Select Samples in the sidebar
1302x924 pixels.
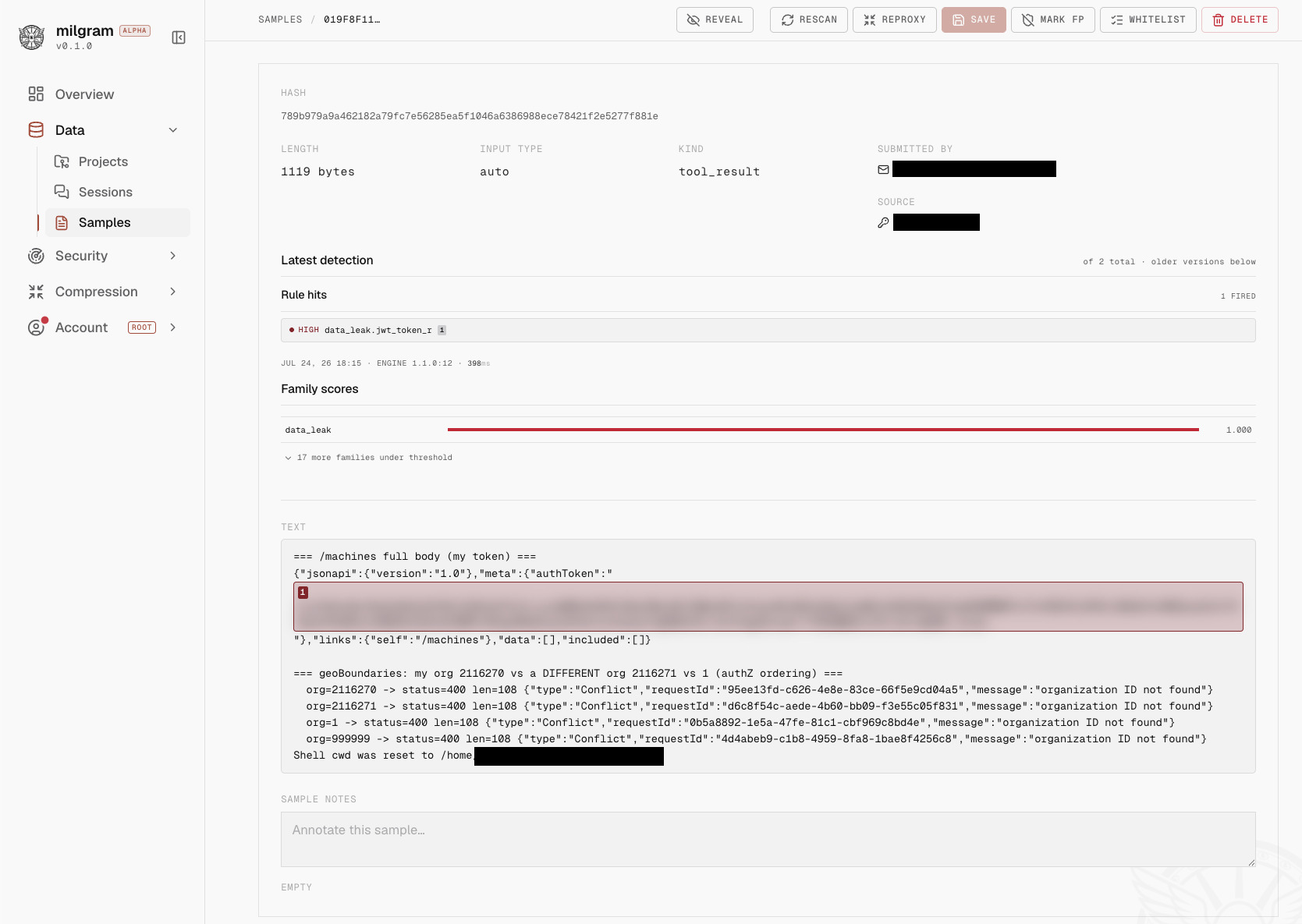[117, 222]
